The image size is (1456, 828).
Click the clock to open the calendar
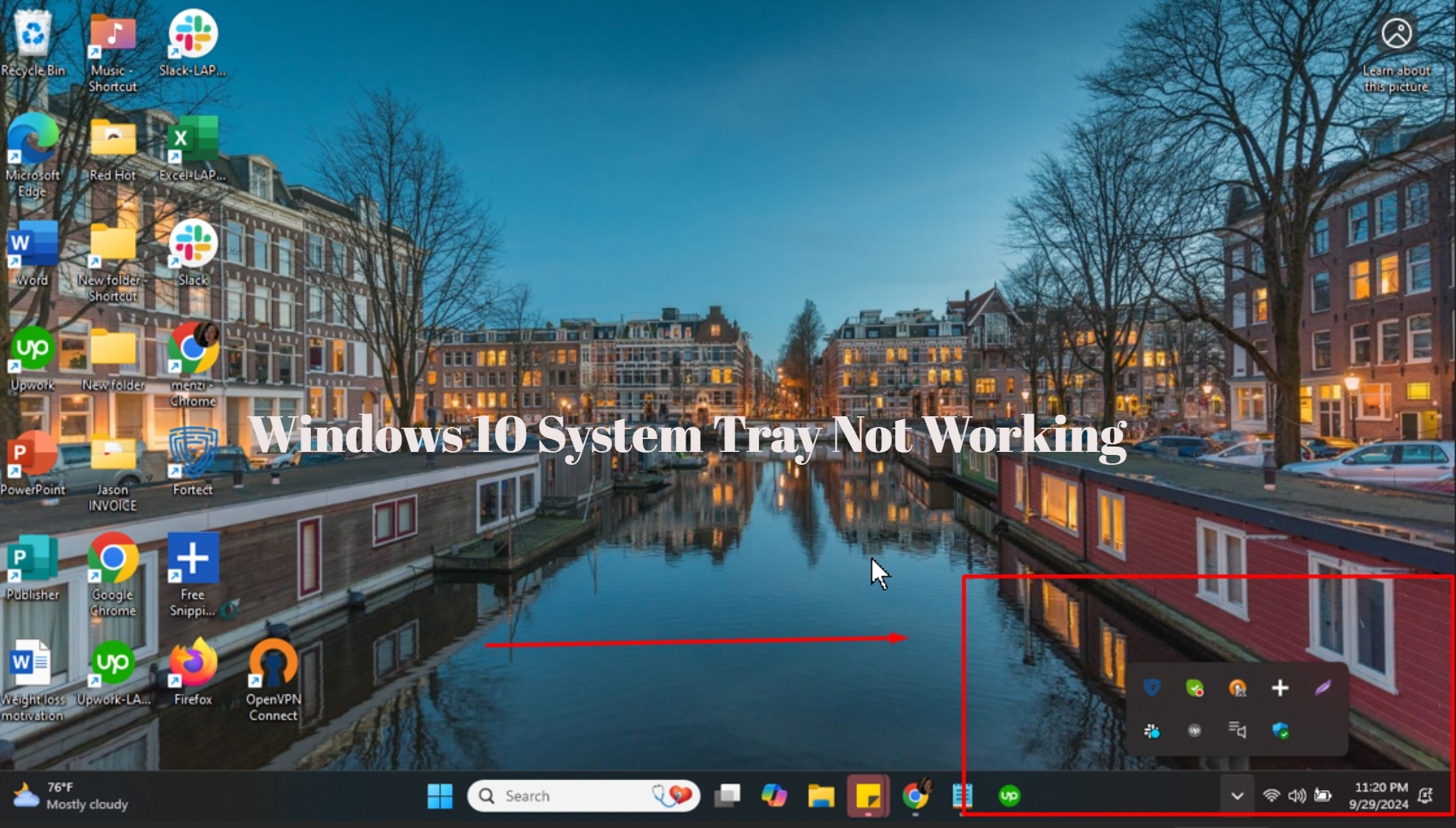click(x=1379, y=796)
